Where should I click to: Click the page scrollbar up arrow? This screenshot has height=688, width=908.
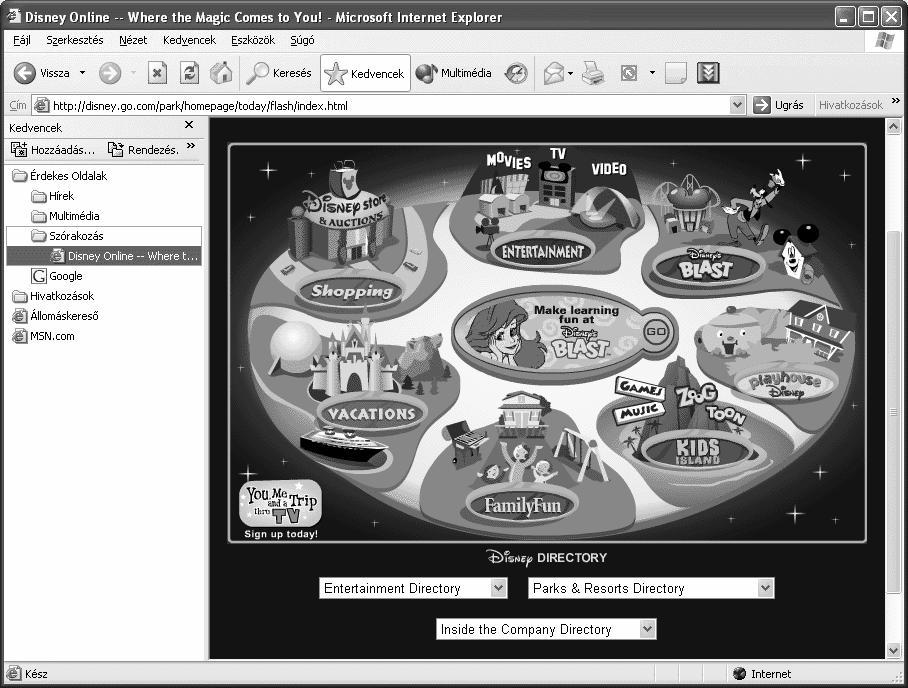click(x=893, y=126)
